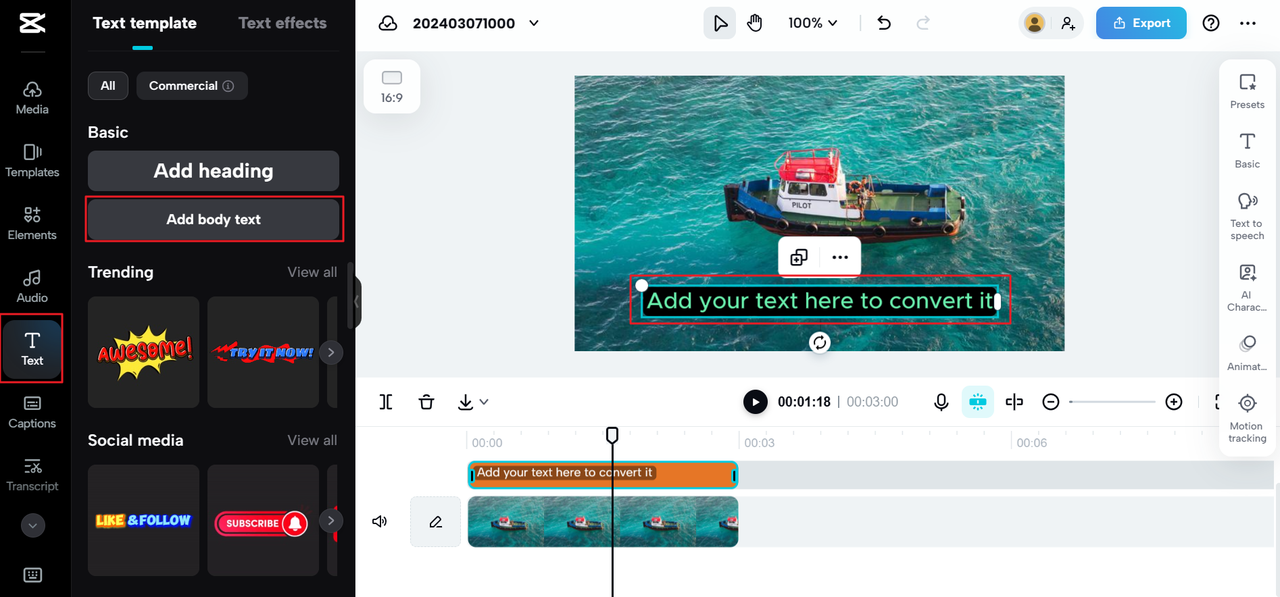Image resolution: width=1280 pixels, height=597 pixels.
Task: Open text overlay more options
Action: point(840,257)
